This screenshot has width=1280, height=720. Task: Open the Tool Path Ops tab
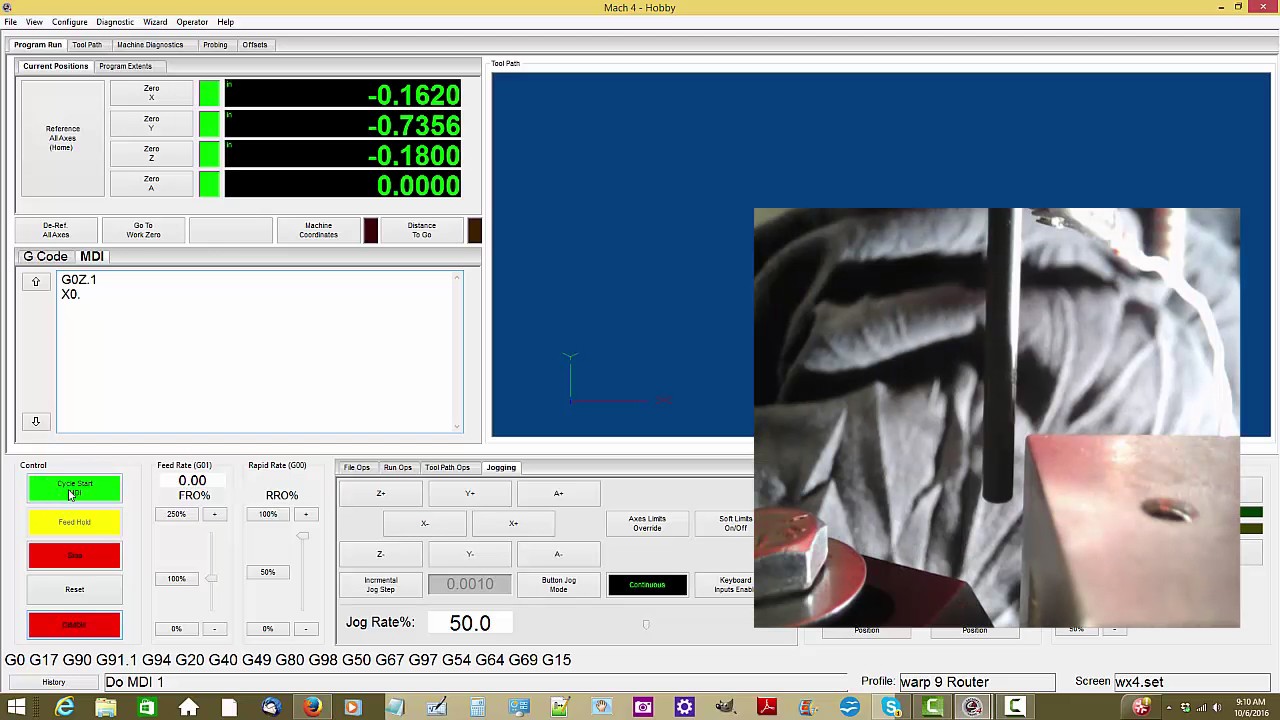coord(447,467)
